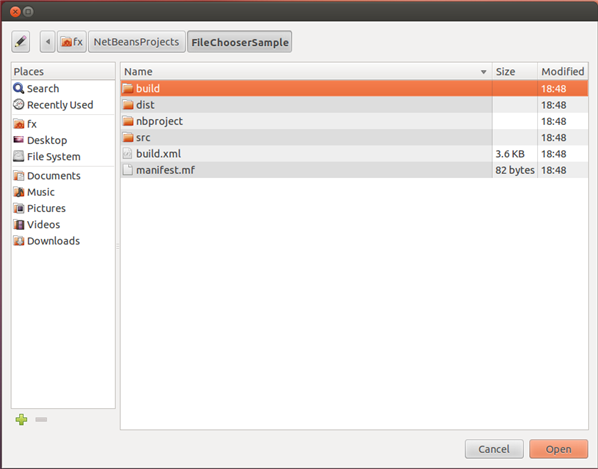Add bookmark with green plus button
This screenshot has height=469, width=598.
[21, 419]
